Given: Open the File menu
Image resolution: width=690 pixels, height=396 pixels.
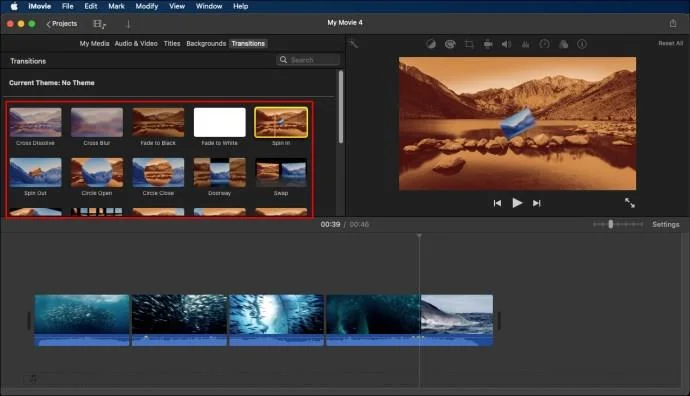Looking at the screenshot, I should point(68,6).
